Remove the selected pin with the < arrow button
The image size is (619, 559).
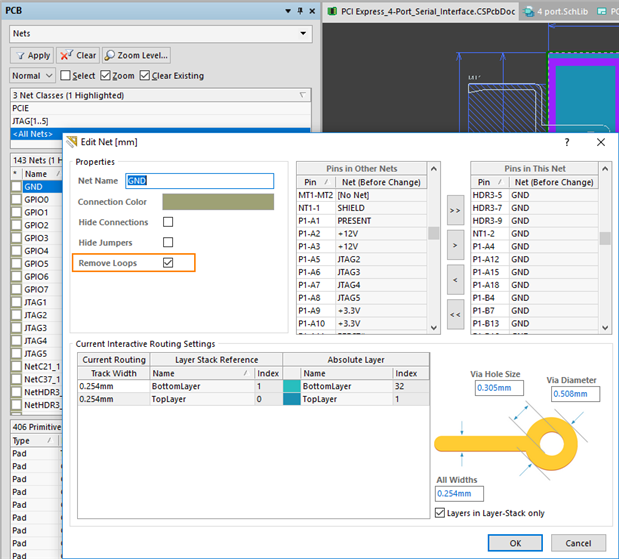tap(455, 280)
